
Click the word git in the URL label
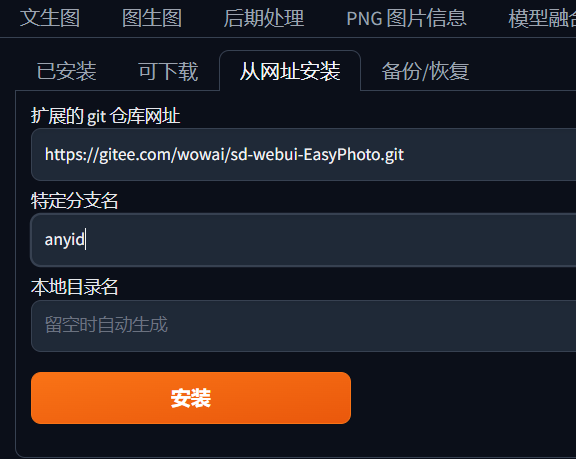tap(97, 117)
